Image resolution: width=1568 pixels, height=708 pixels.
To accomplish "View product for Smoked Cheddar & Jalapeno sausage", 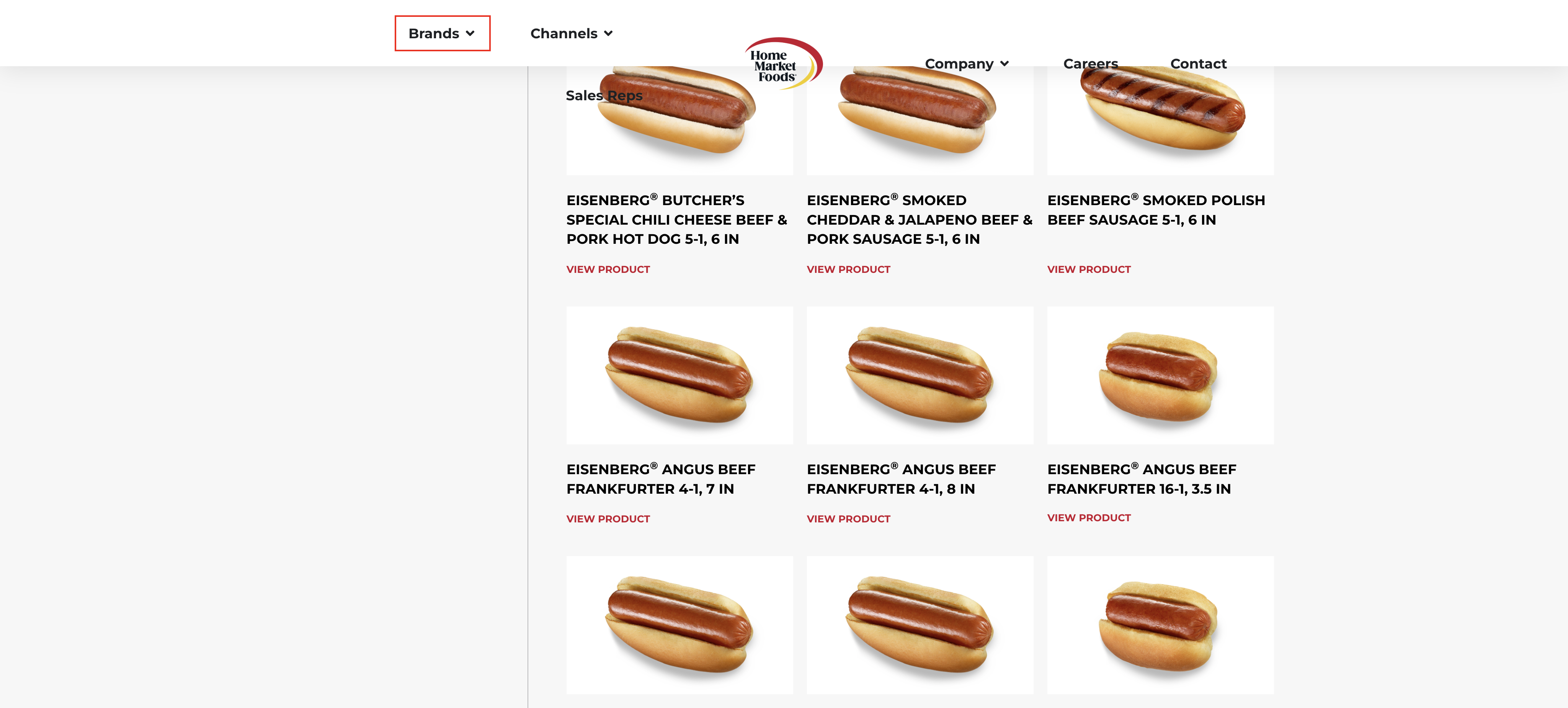I will click(x=848, y=269).
